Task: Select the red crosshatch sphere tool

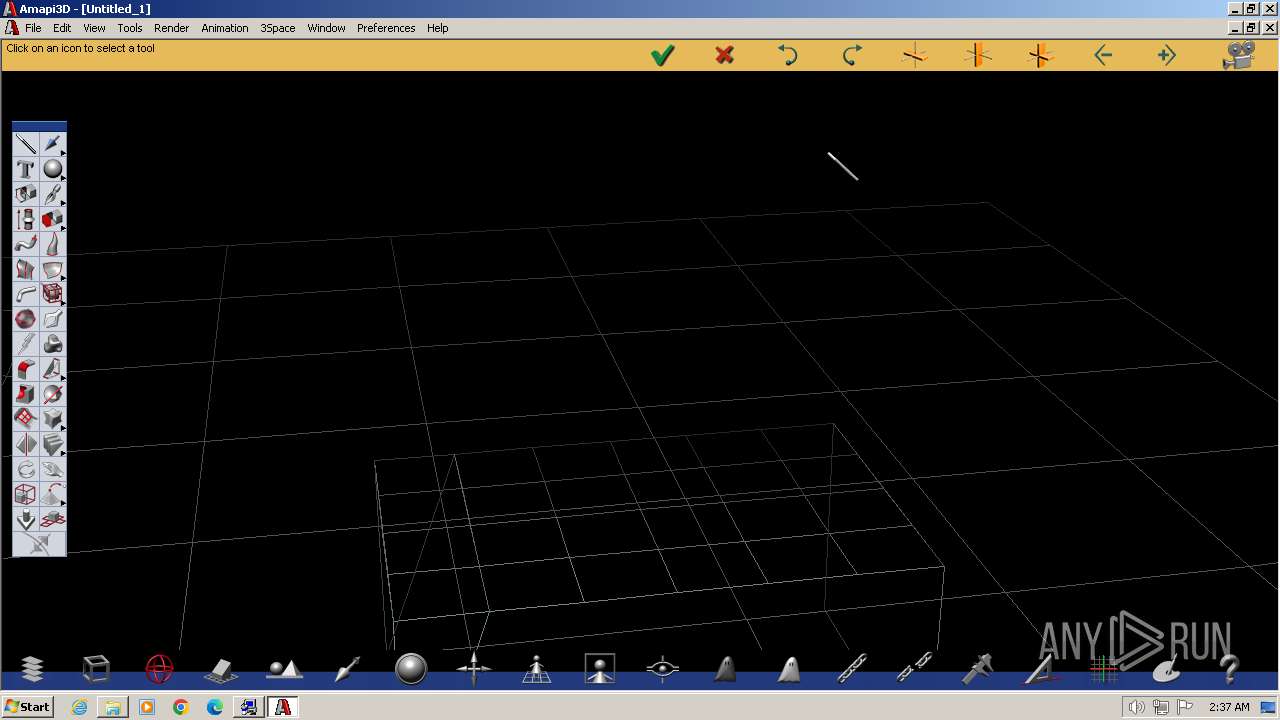Action: point(26,319)
